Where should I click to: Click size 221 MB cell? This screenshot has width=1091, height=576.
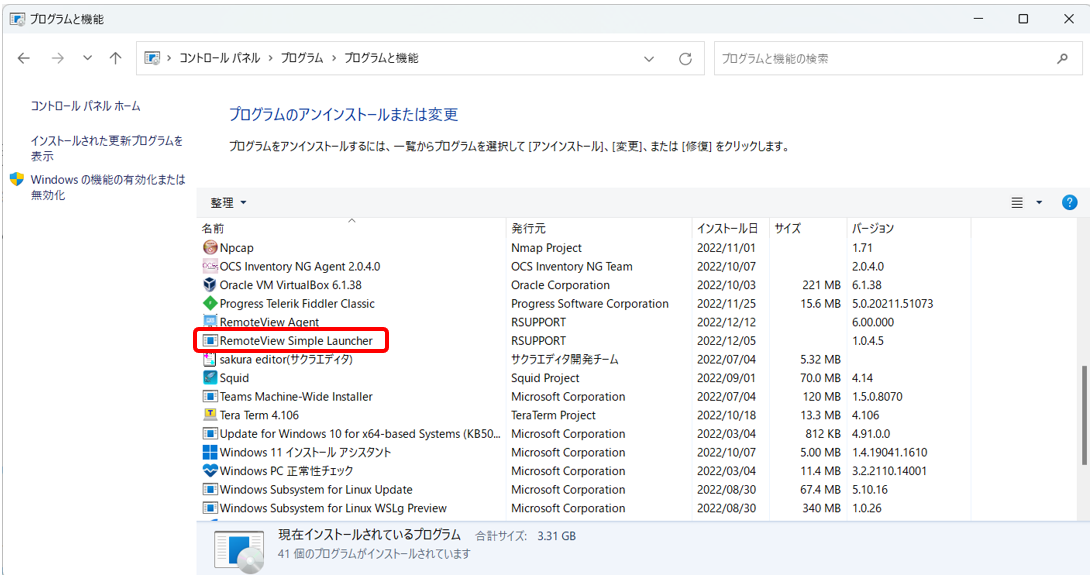tap(821, 285)
